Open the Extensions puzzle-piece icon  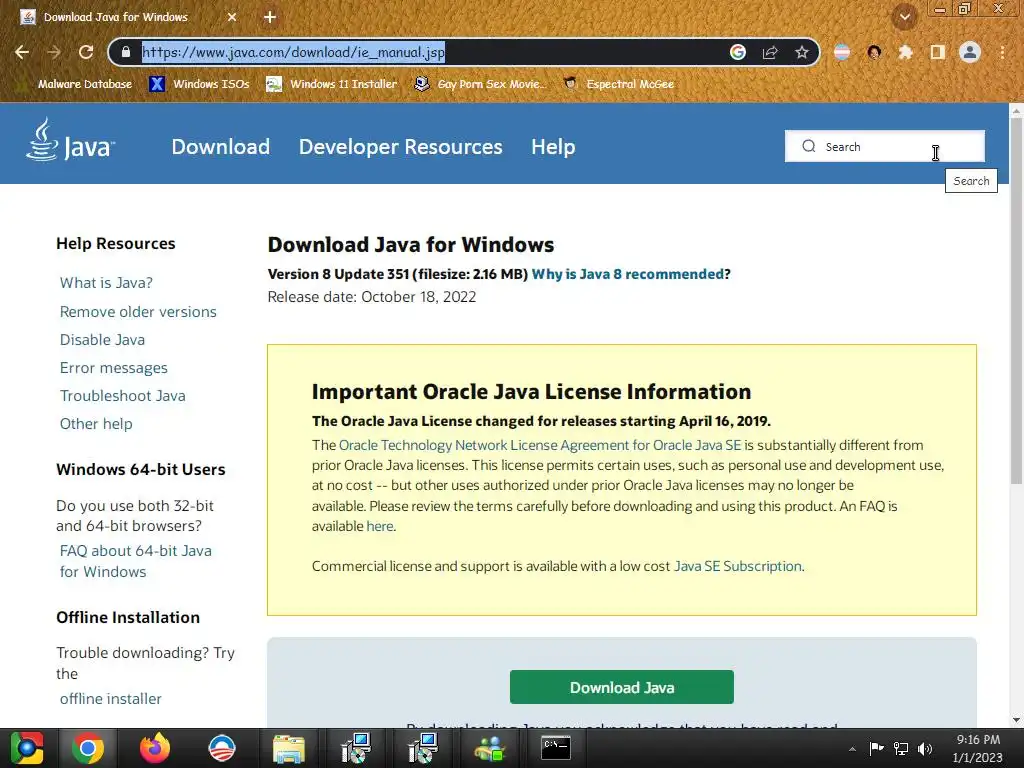pyautogui.click(x=905, y=52)
